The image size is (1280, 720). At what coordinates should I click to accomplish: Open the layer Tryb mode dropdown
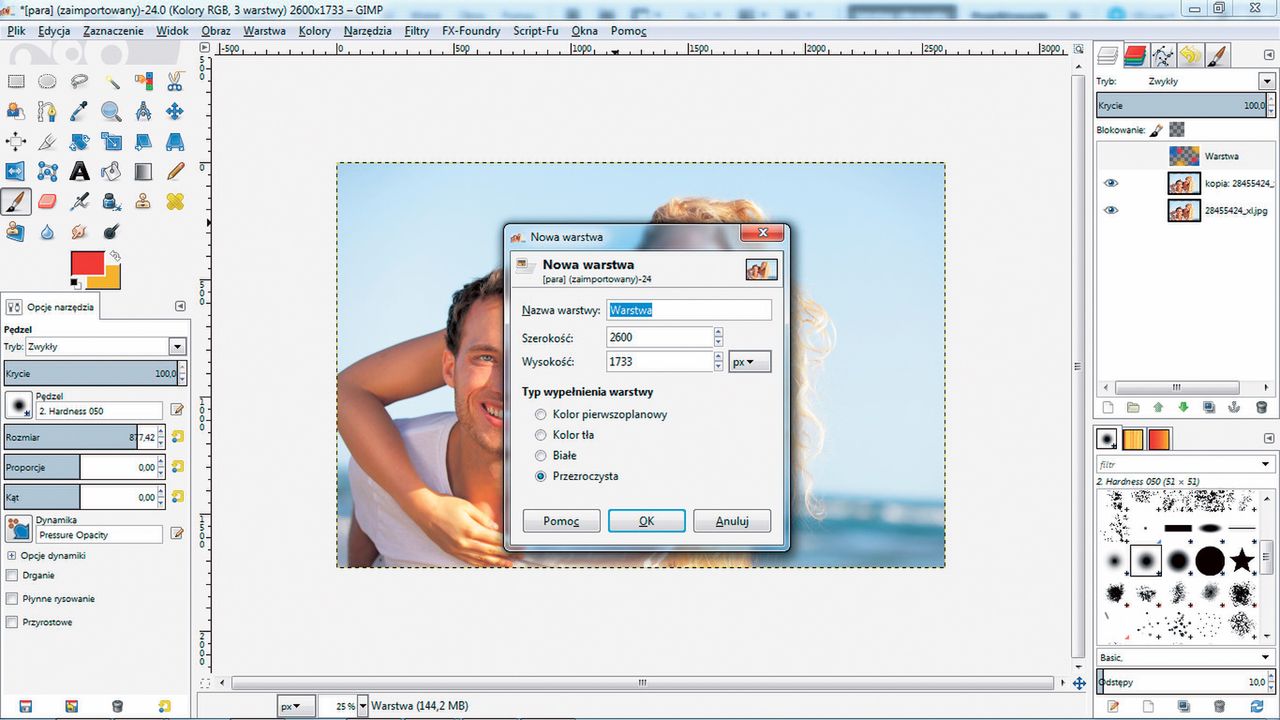pos(1266,81)
